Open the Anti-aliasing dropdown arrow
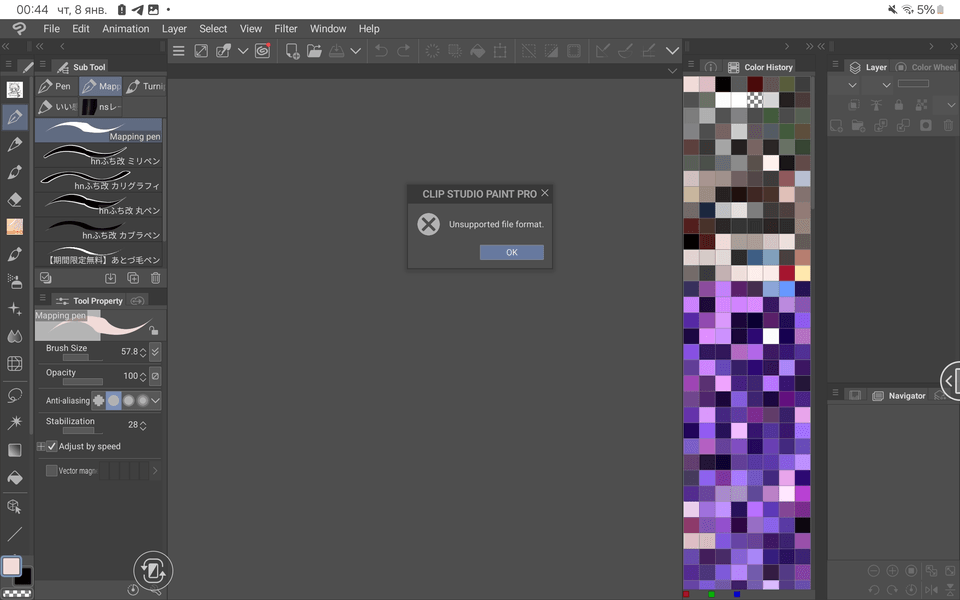The image size is (960, 600). coord(155,401)
